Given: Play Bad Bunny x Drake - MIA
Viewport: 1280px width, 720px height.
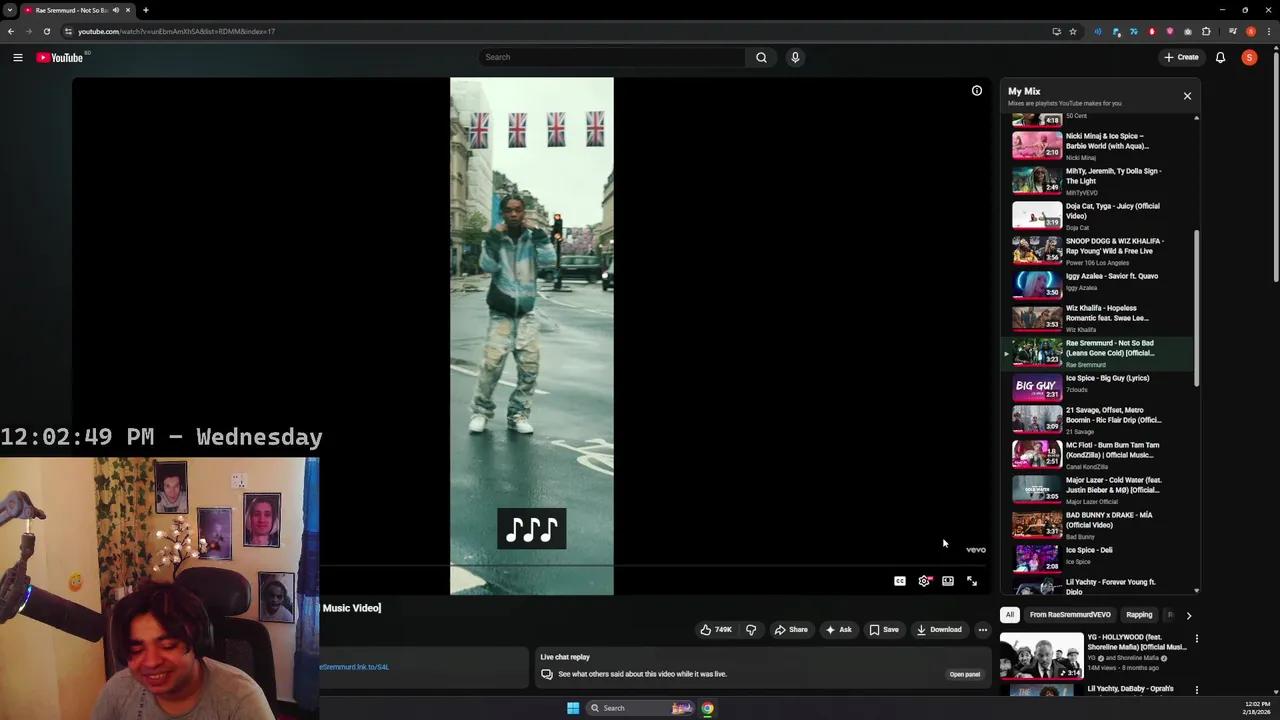Looking at the screenshot, I should tap(1097, 525).
